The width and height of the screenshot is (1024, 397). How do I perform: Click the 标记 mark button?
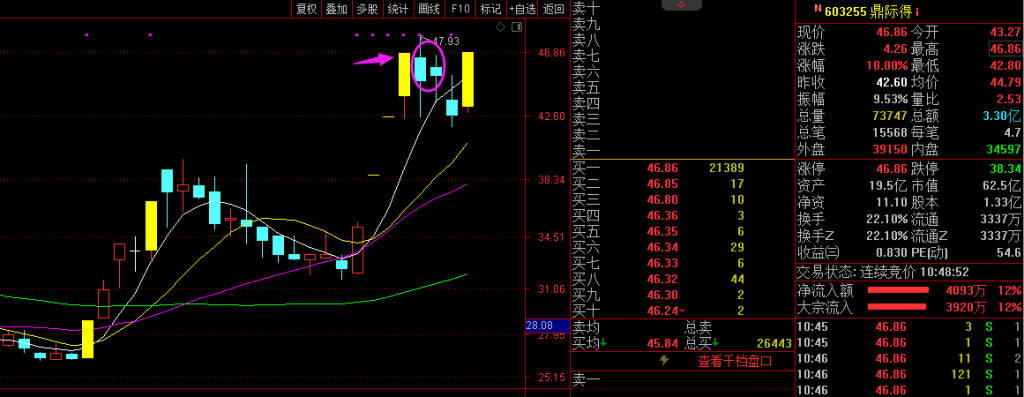490,8
